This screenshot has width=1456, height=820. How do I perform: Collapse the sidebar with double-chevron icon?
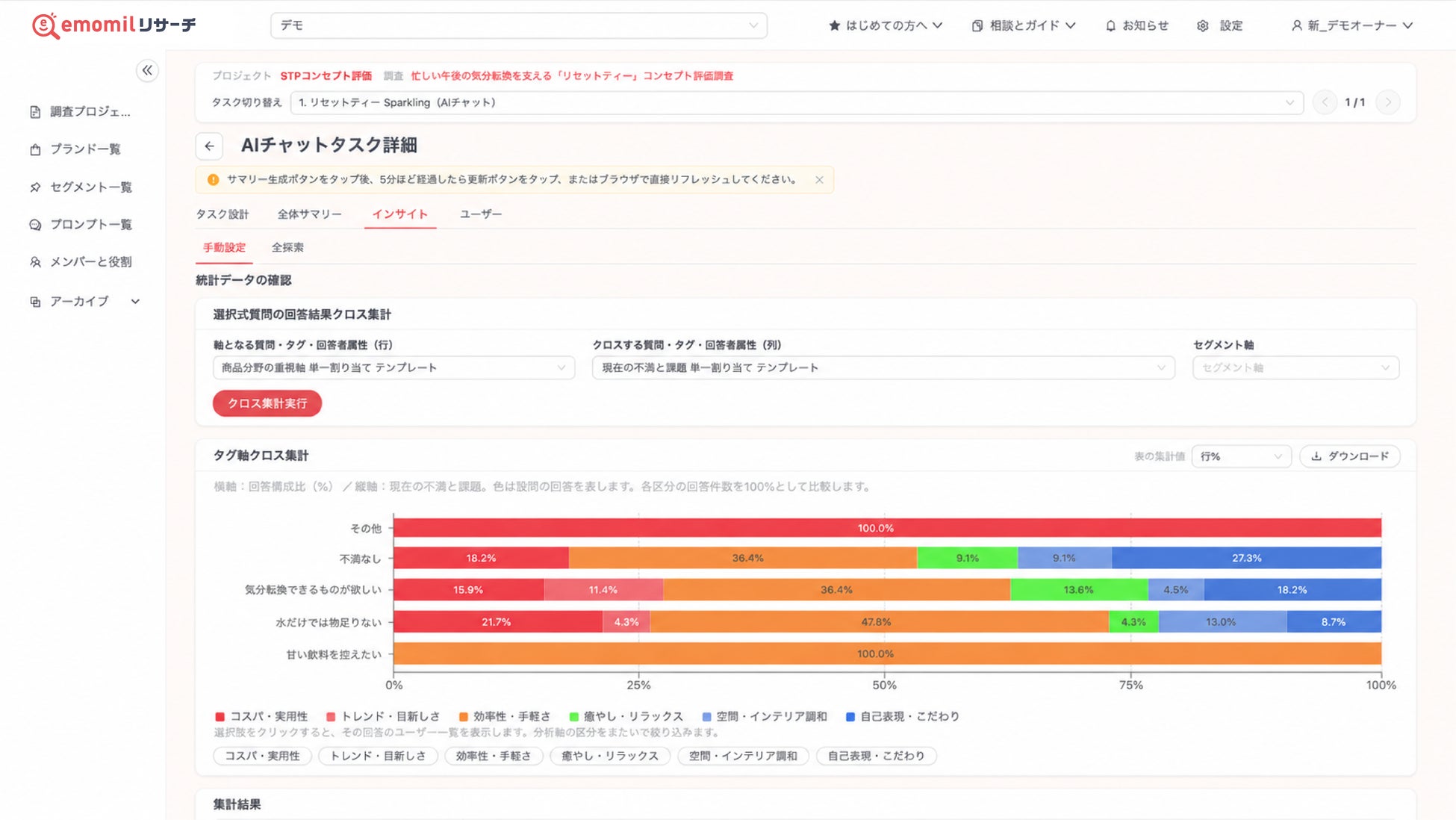coord(147,71)
